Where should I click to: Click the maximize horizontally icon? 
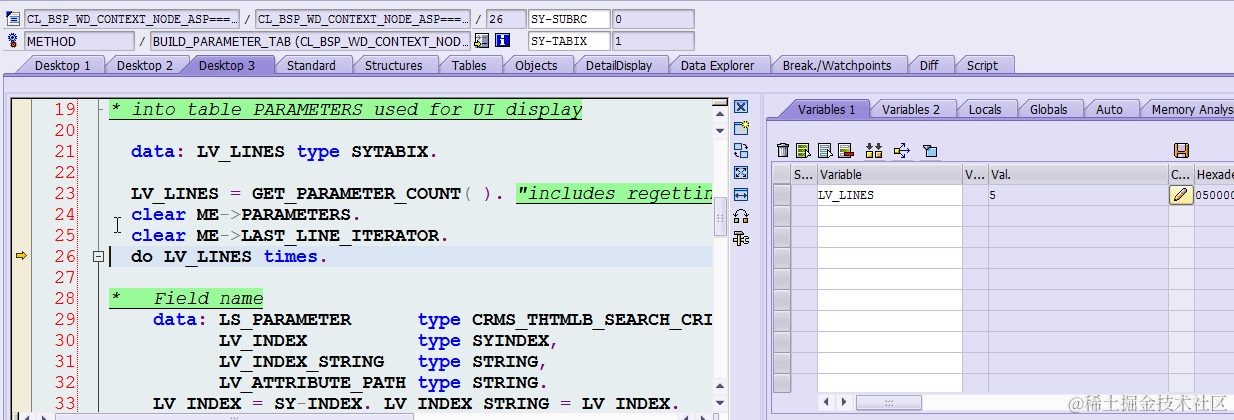[741, 194]
